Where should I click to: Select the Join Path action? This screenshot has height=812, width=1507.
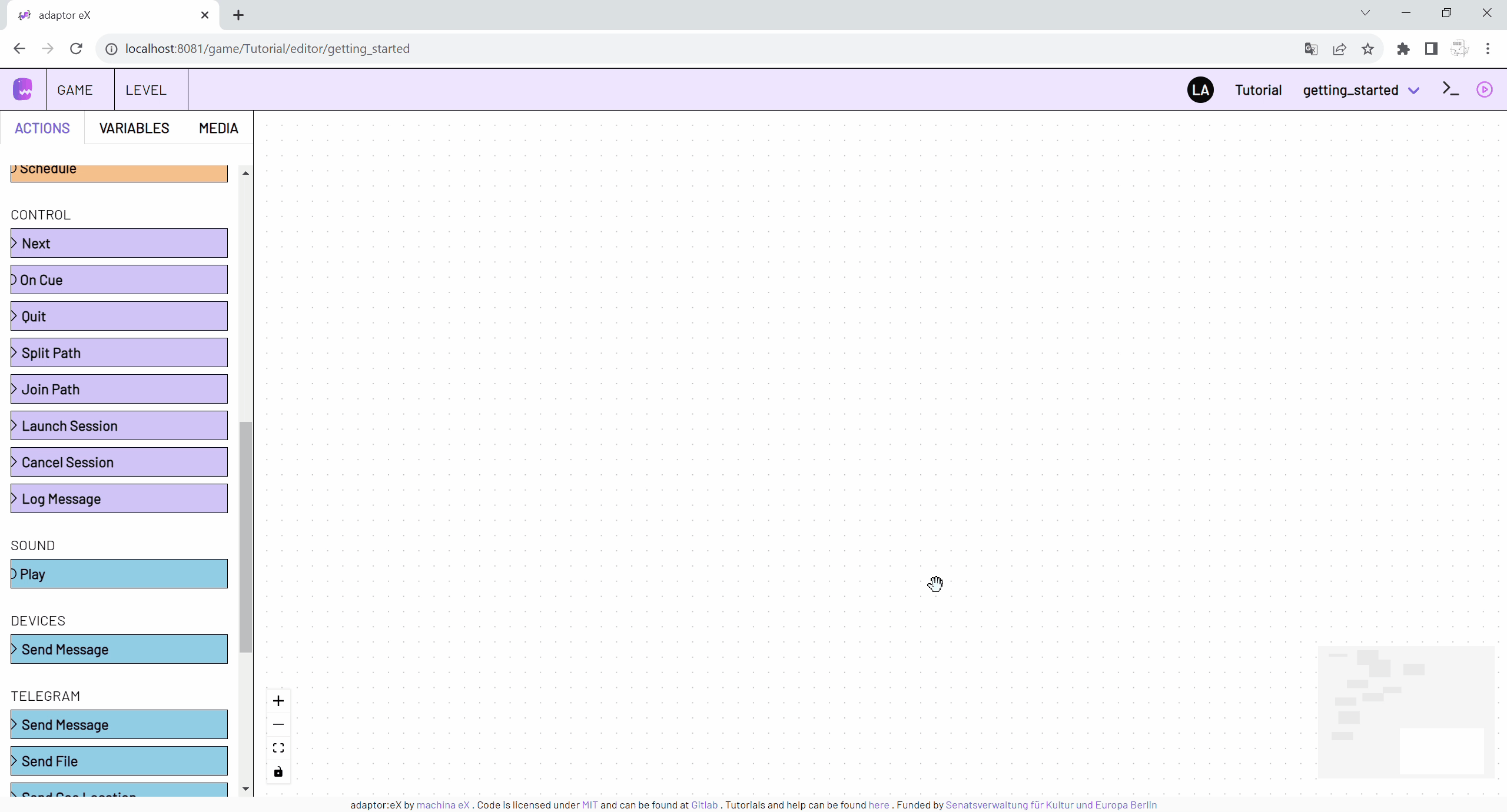click(x=119, y=389)
